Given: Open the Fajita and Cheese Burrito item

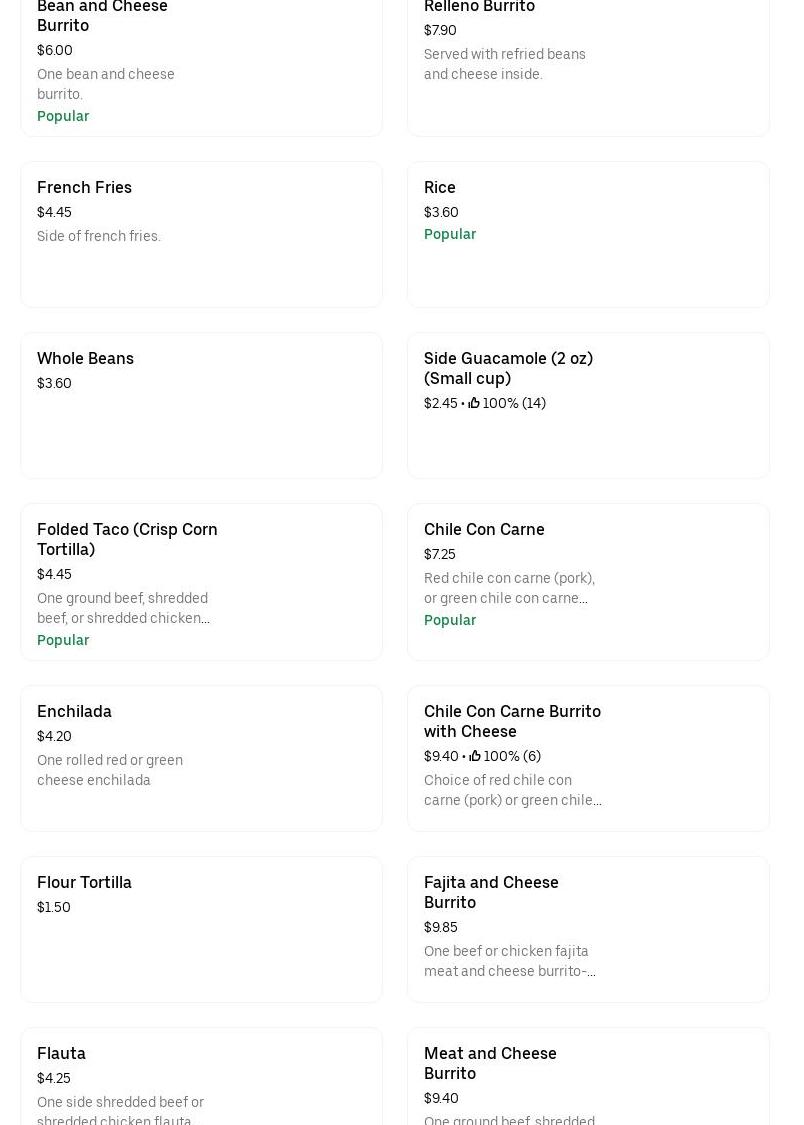Looking at the screenshot, I should tap(491, 892).
